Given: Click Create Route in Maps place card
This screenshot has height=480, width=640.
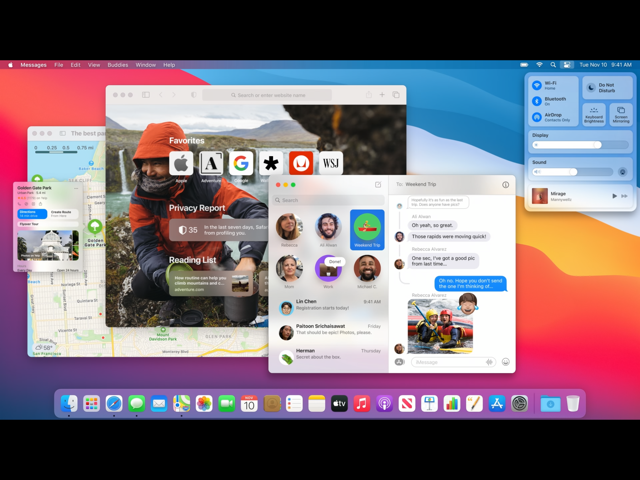Looking at the screenshot, I should pos(64,213).
